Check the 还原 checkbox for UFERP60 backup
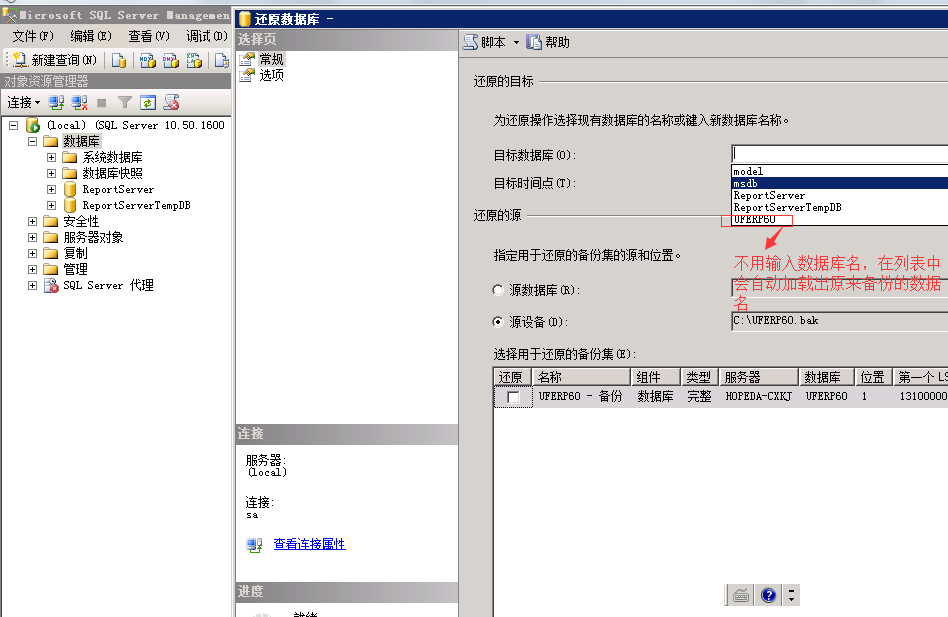Image resolution: width=948 pixels, height=617 pixels. (x=513, y=397)
